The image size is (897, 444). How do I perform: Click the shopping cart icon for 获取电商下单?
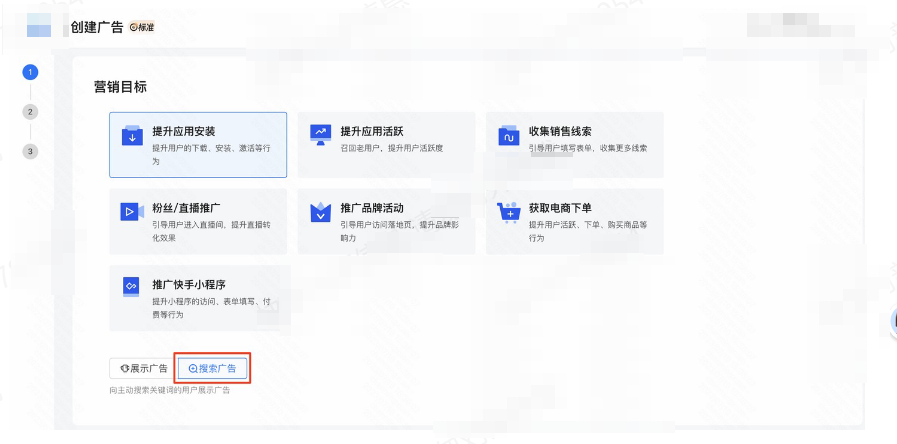pos(509,212)
